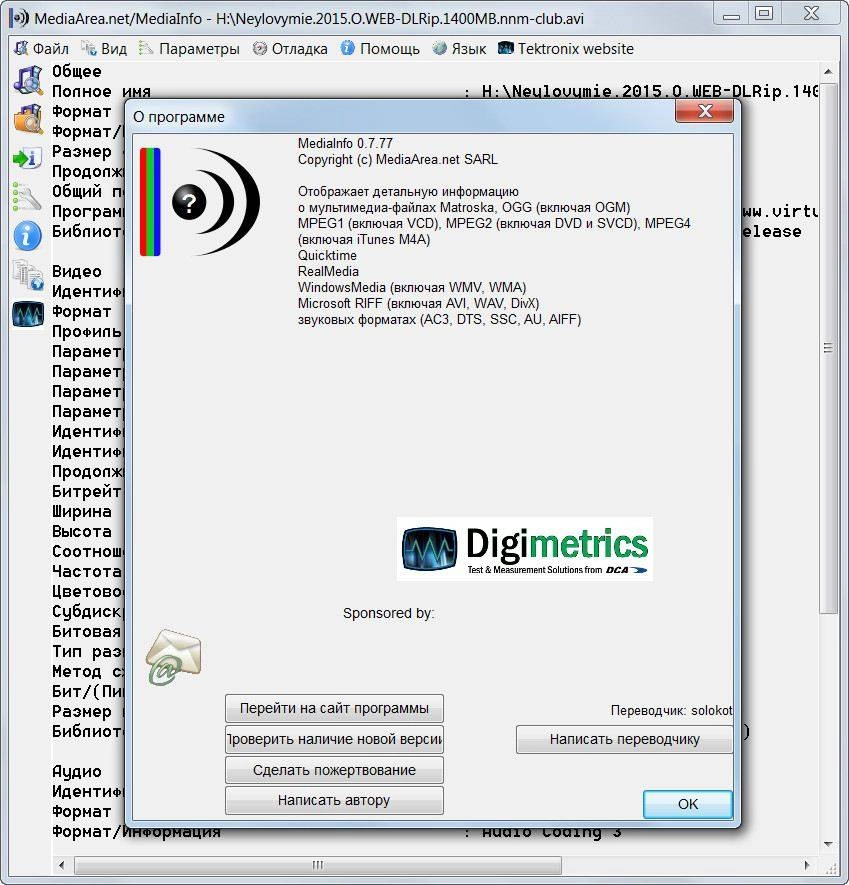Click the vertical scrollbar down arrow
The height and width of the screenshot is (885, 849).
click(828, 844)
